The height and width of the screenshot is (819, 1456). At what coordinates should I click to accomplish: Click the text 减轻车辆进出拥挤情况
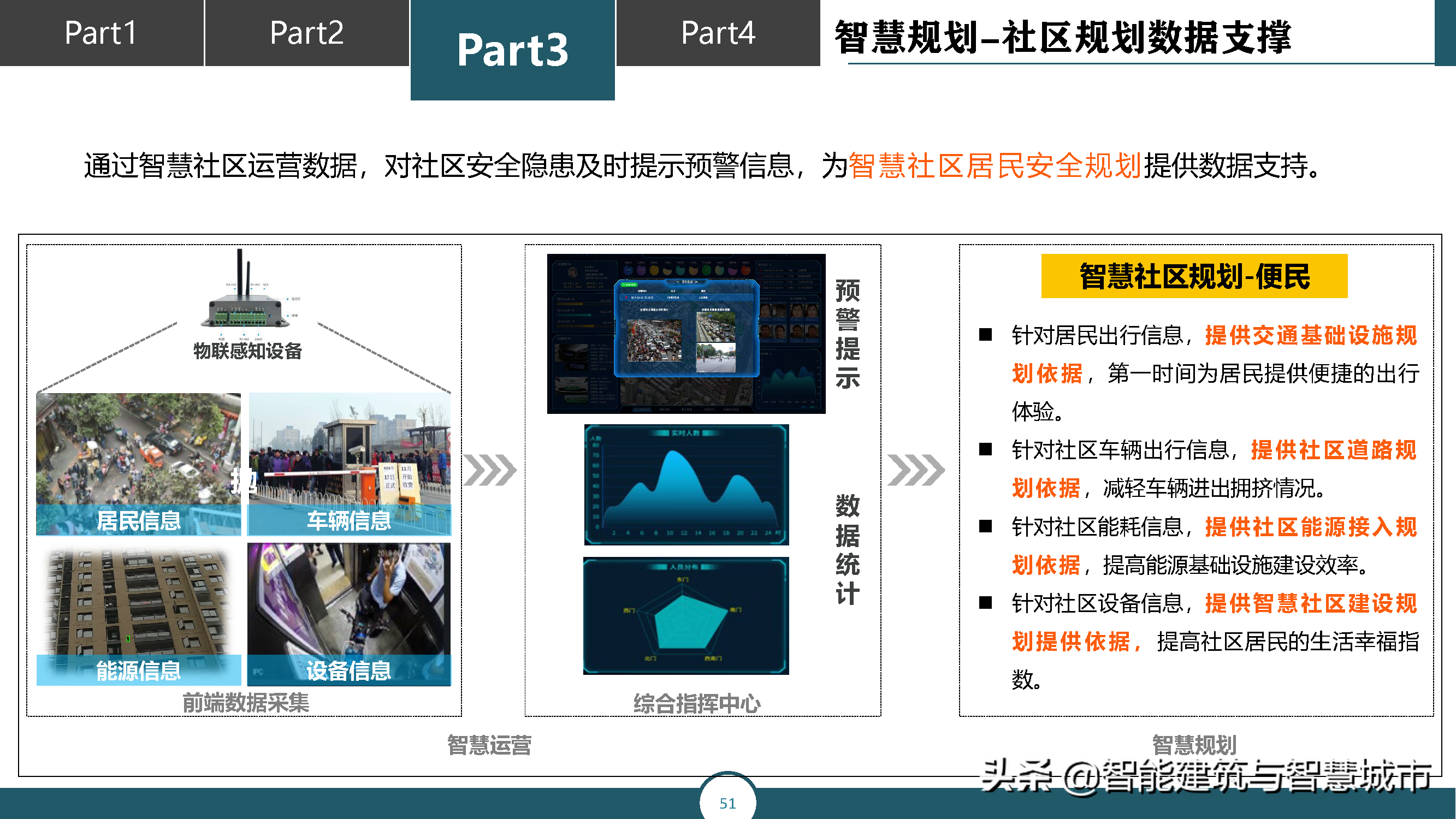1209,488
